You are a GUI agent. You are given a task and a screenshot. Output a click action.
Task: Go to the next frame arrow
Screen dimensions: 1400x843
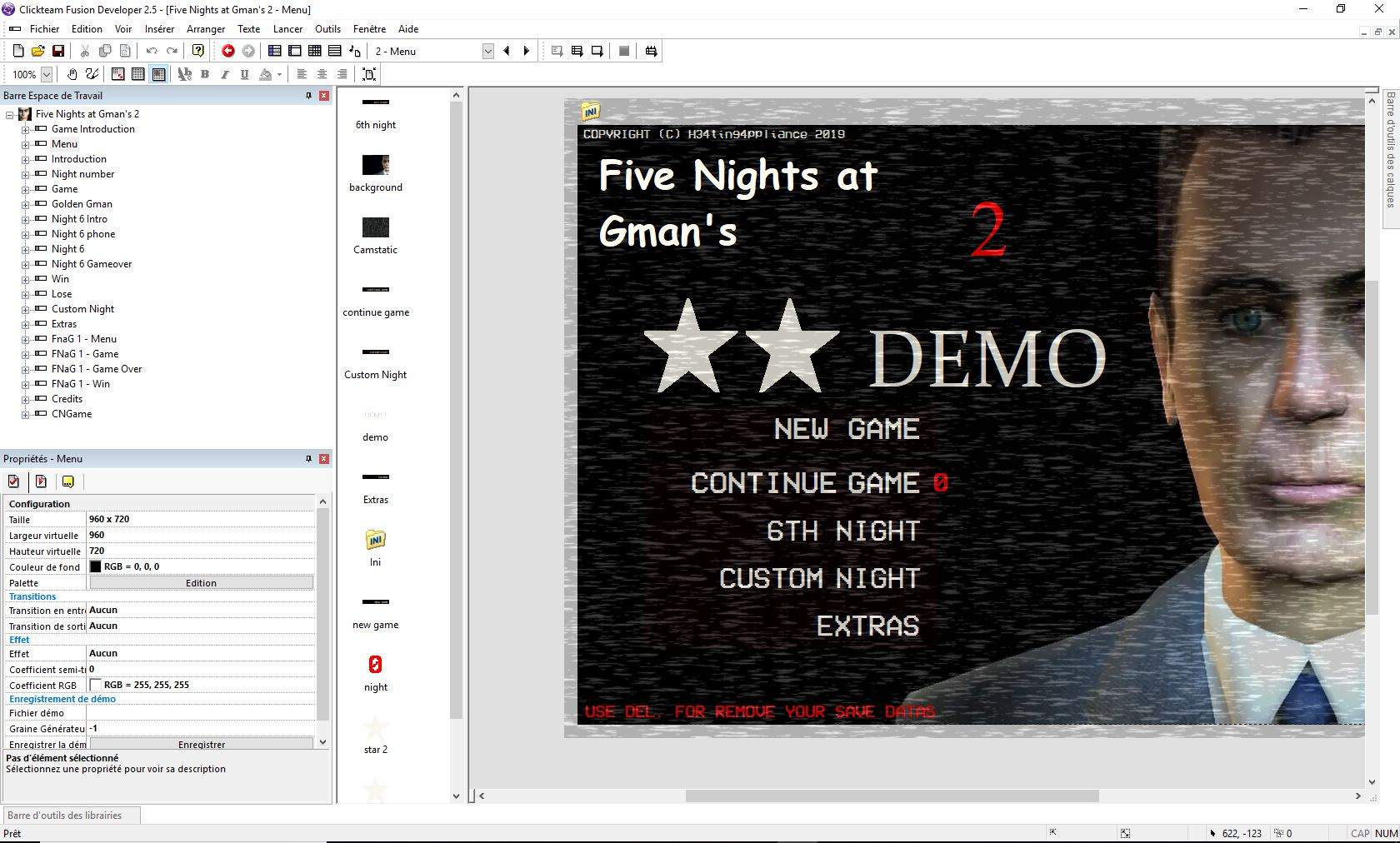click(526, 51)
